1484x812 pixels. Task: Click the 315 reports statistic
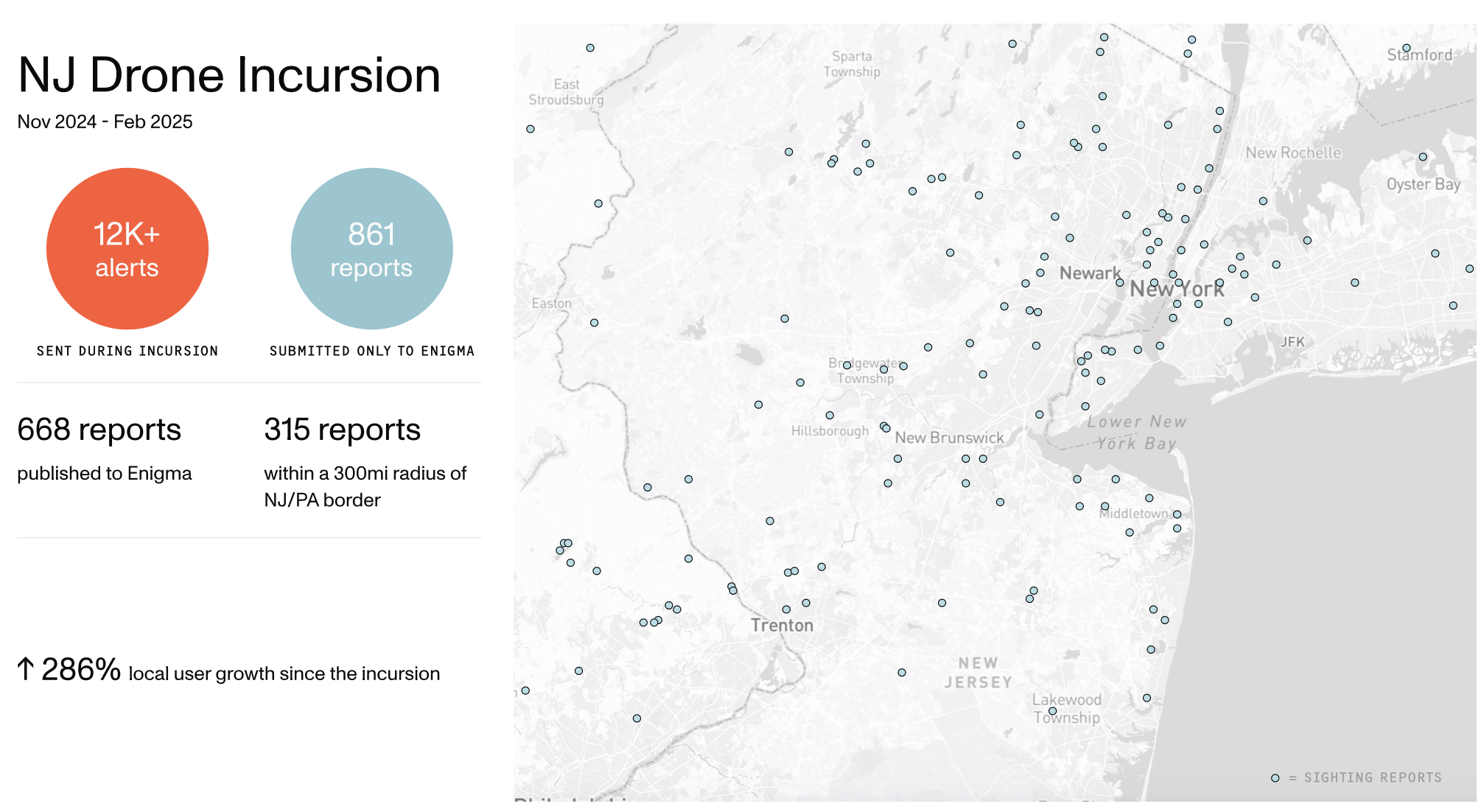(x=342, y=430)
